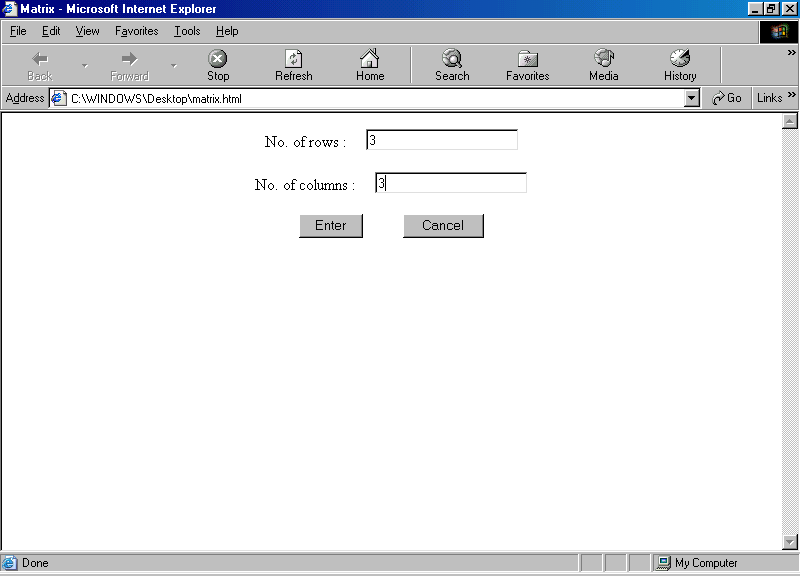Image resolution: width=800 pixels, height=576 pixels.
Task: Show the History pane
Action: click(x=680, y=65)
